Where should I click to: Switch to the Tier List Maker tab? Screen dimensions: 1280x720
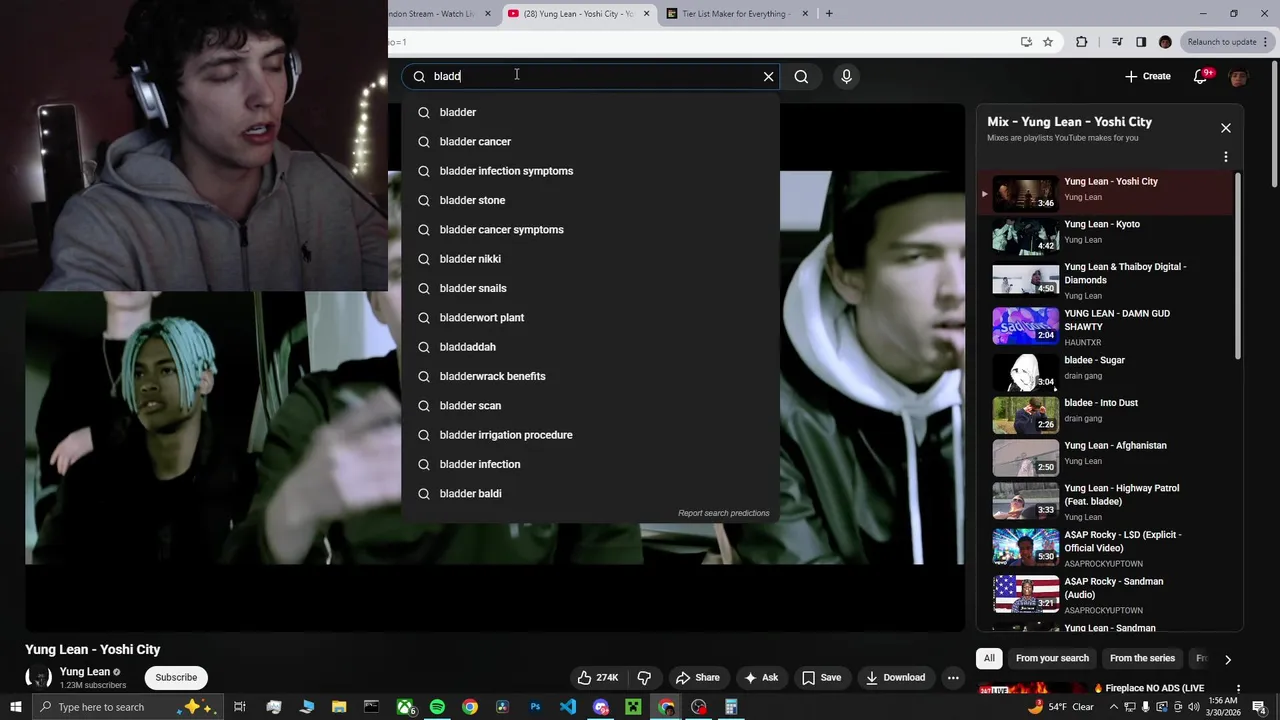click(x=736, y=14)
